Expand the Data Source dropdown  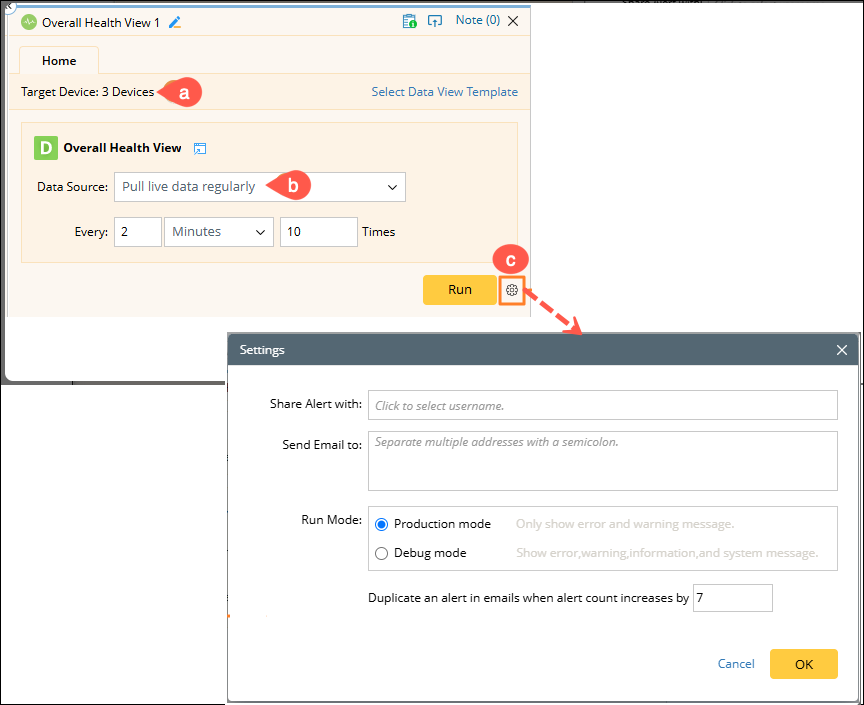point(260,187)
